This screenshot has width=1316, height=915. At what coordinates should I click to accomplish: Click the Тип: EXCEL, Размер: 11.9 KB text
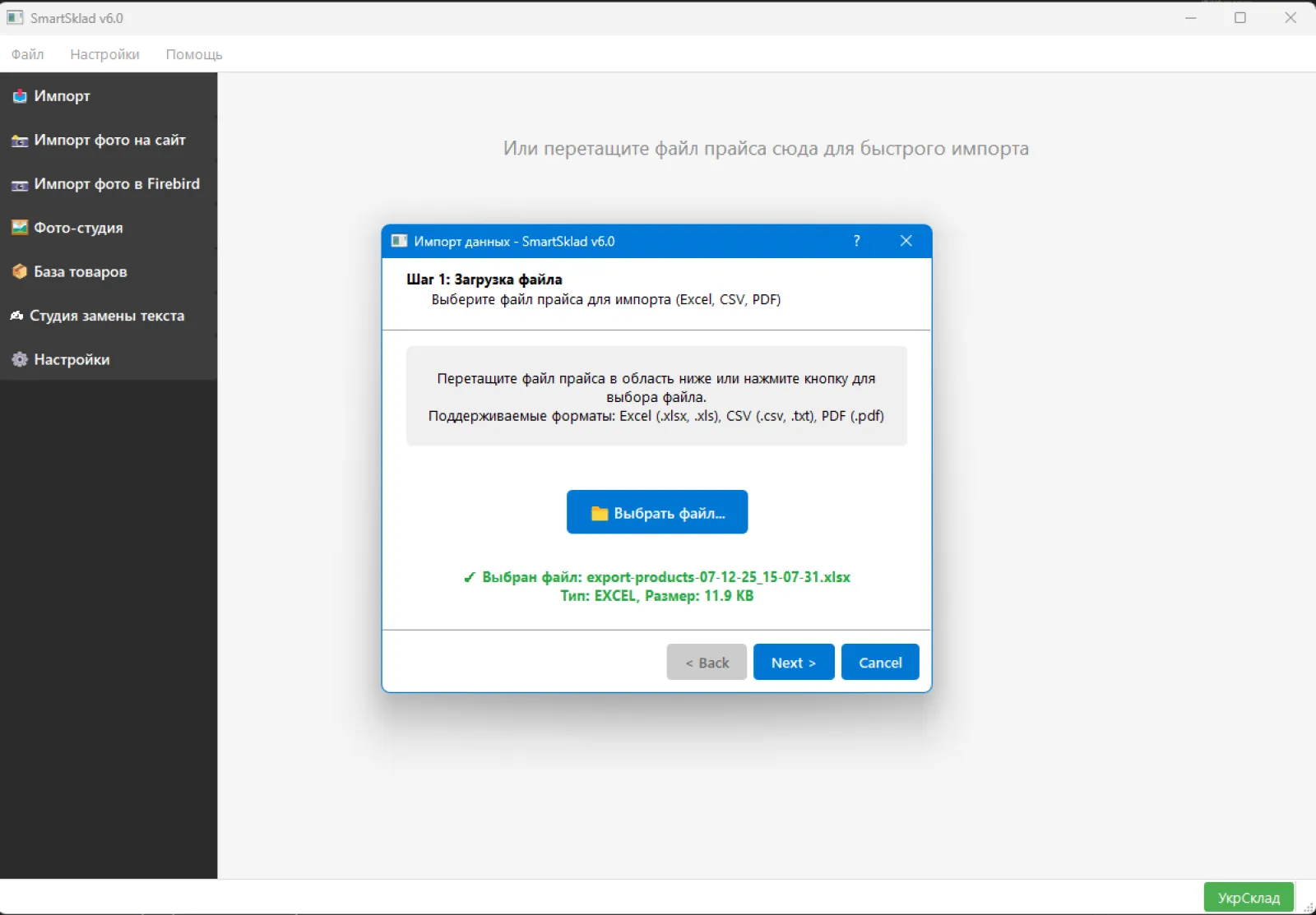[x=657, y=596]
